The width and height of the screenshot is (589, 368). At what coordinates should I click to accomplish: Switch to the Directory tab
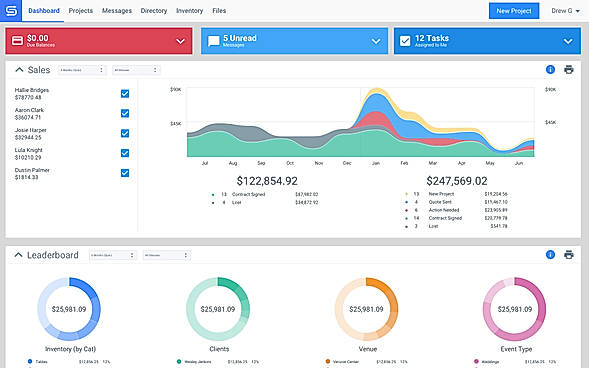[x=154, y=11]
